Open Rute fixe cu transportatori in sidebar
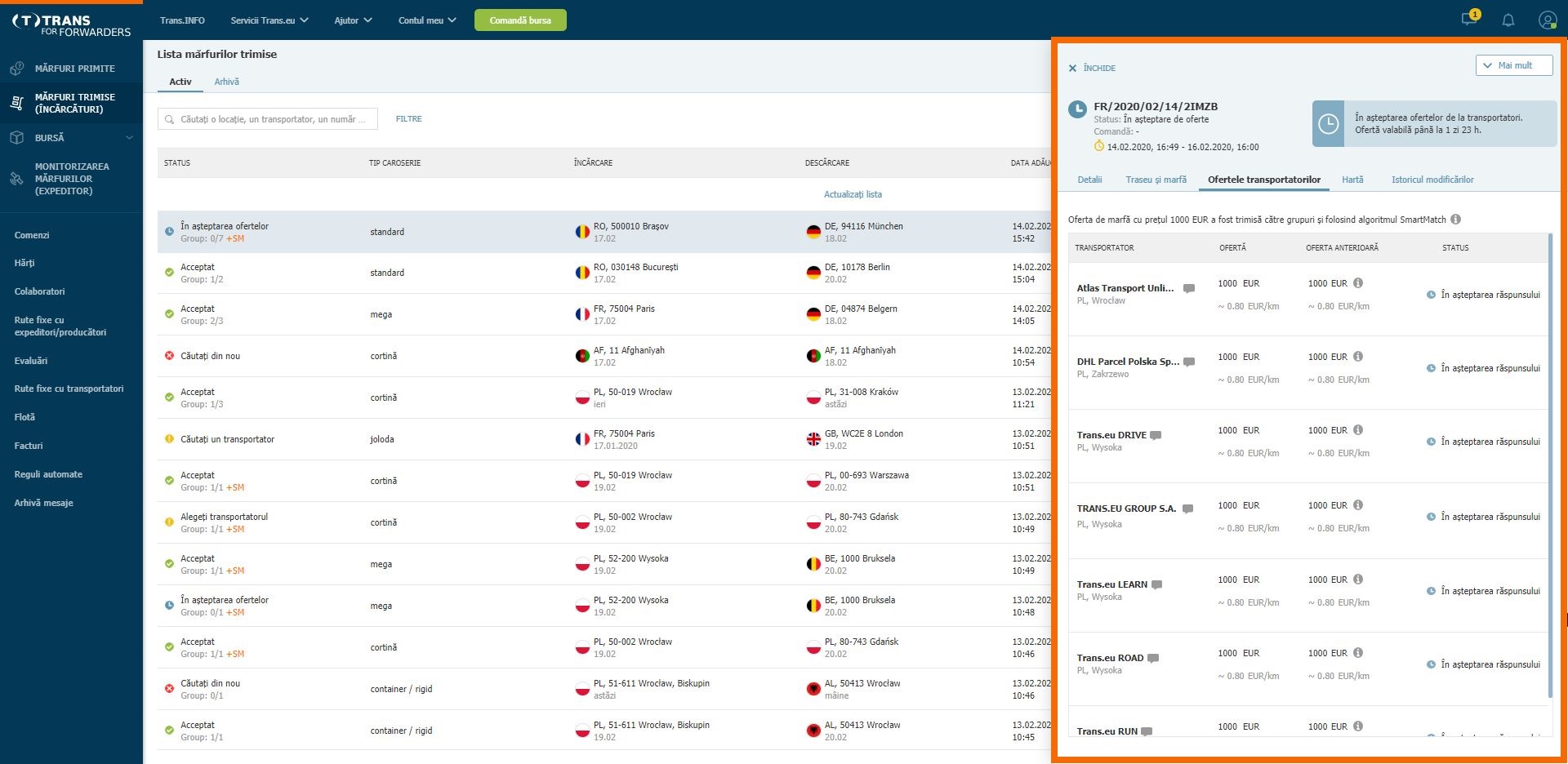The image size is (1568, 764). coord(69,389)
